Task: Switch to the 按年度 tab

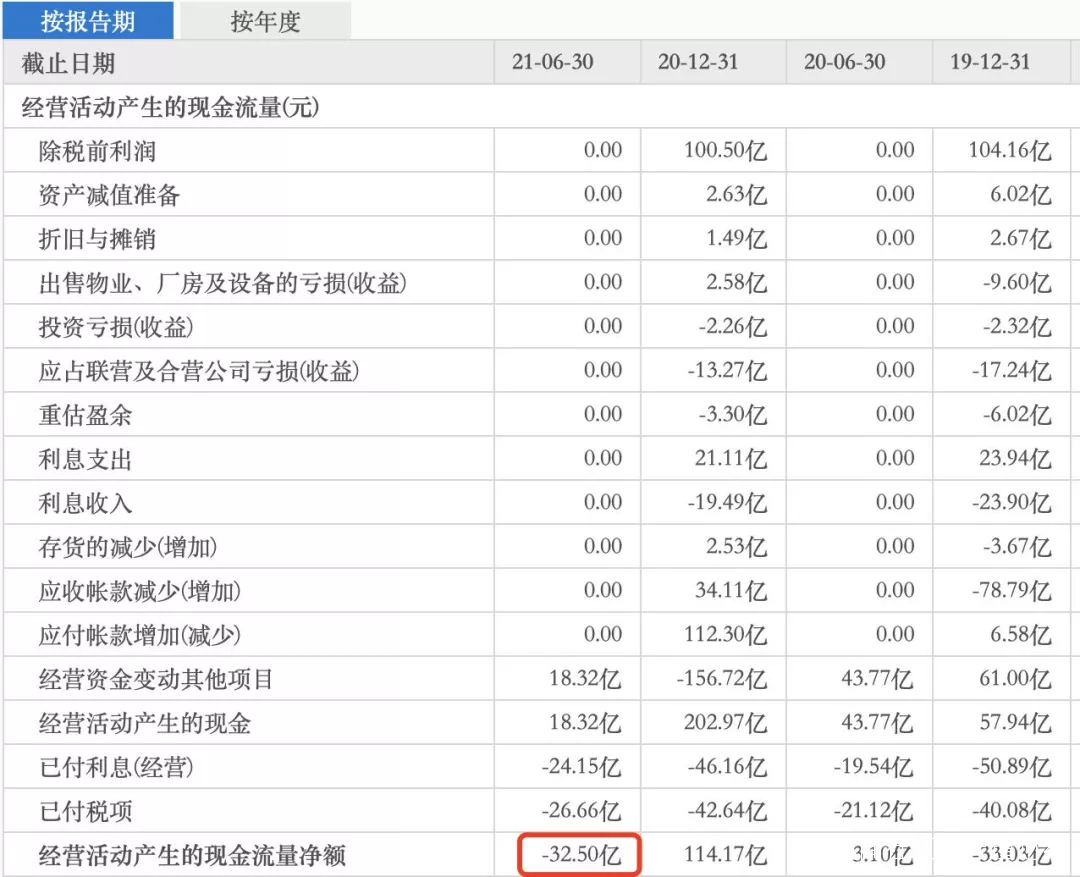Action: (265, 21)
